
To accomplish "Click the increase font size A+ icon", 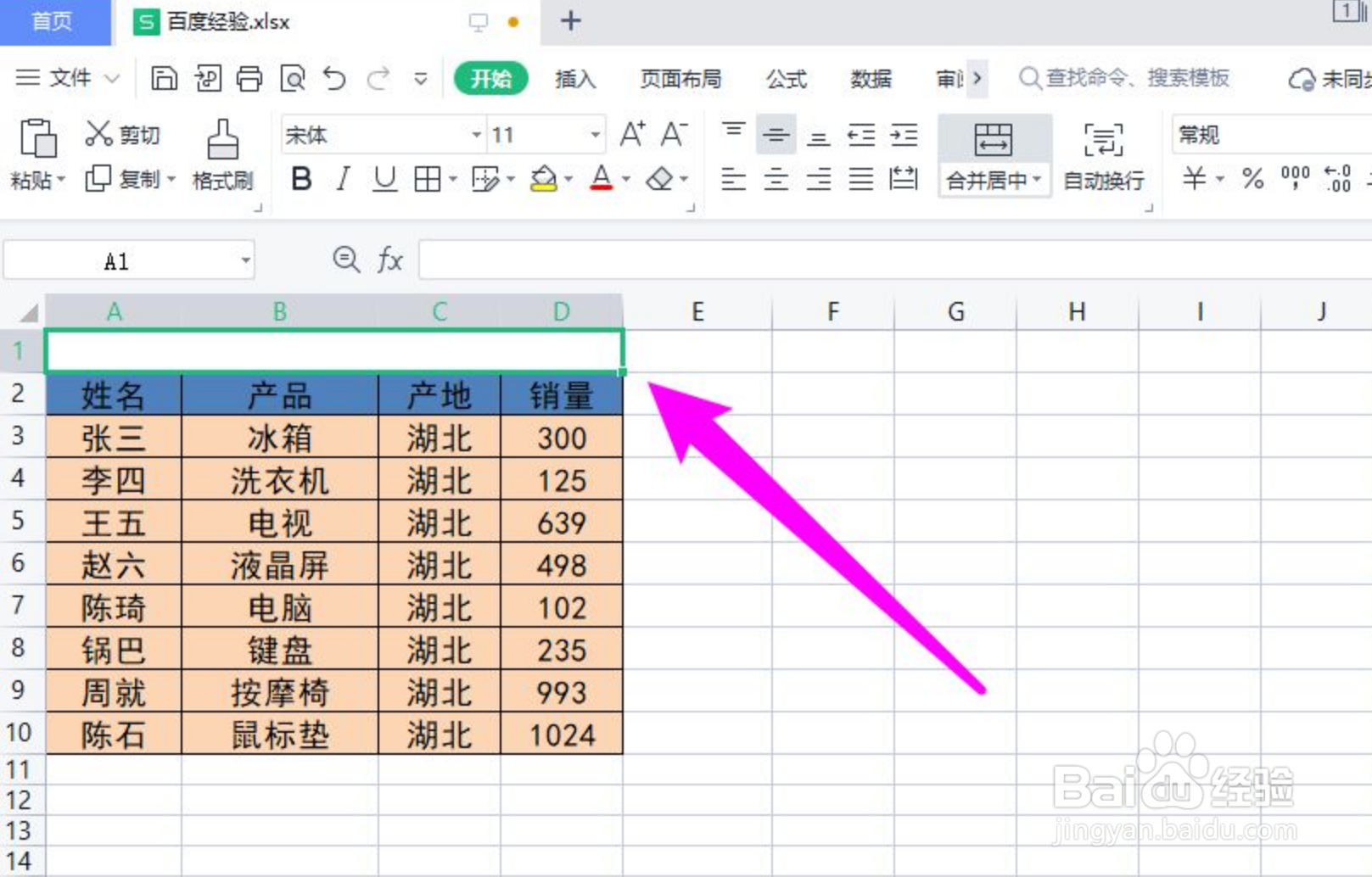I will tap(631, 133).
